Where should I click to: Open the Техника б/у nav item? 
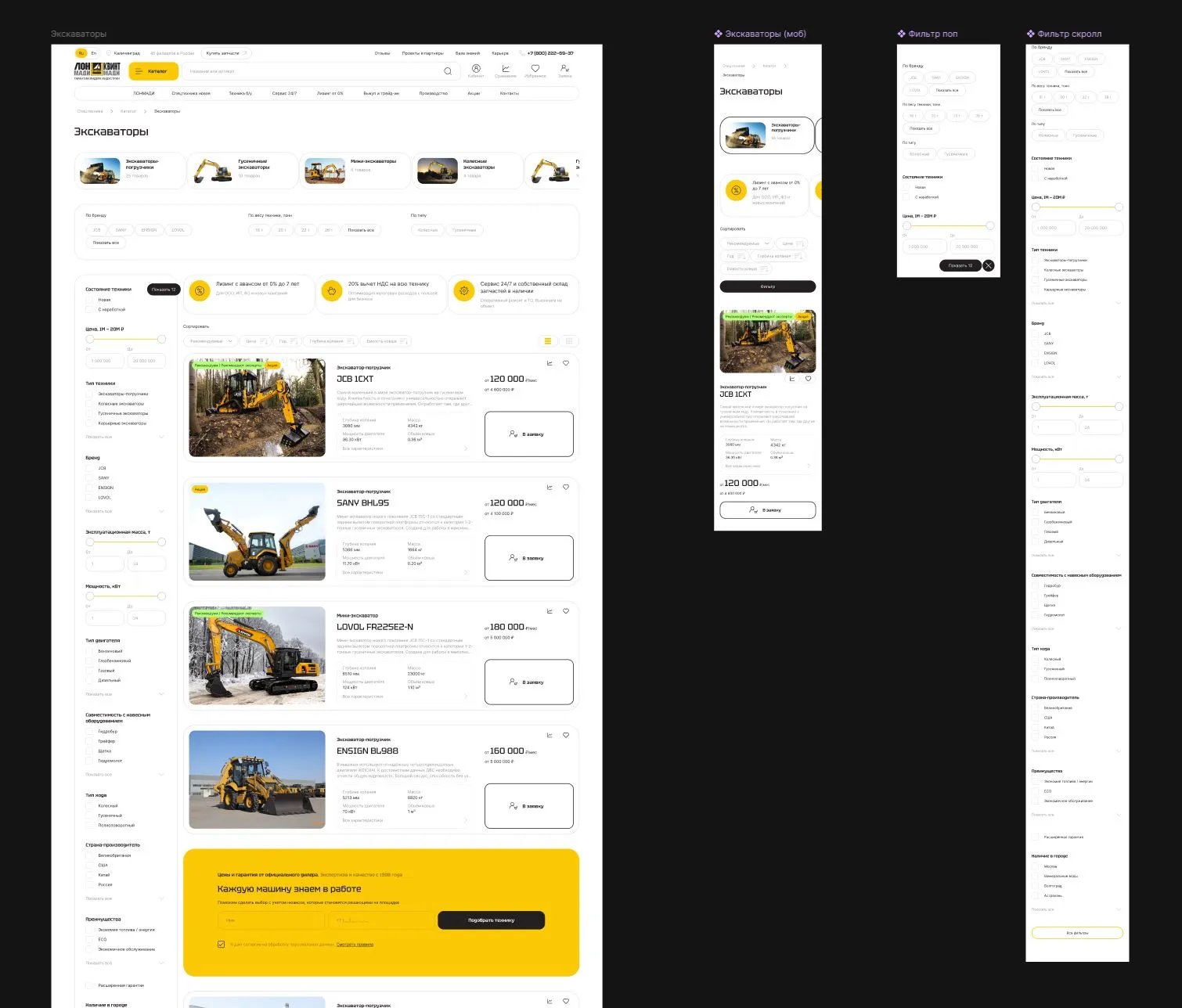(x=240, y=93)
